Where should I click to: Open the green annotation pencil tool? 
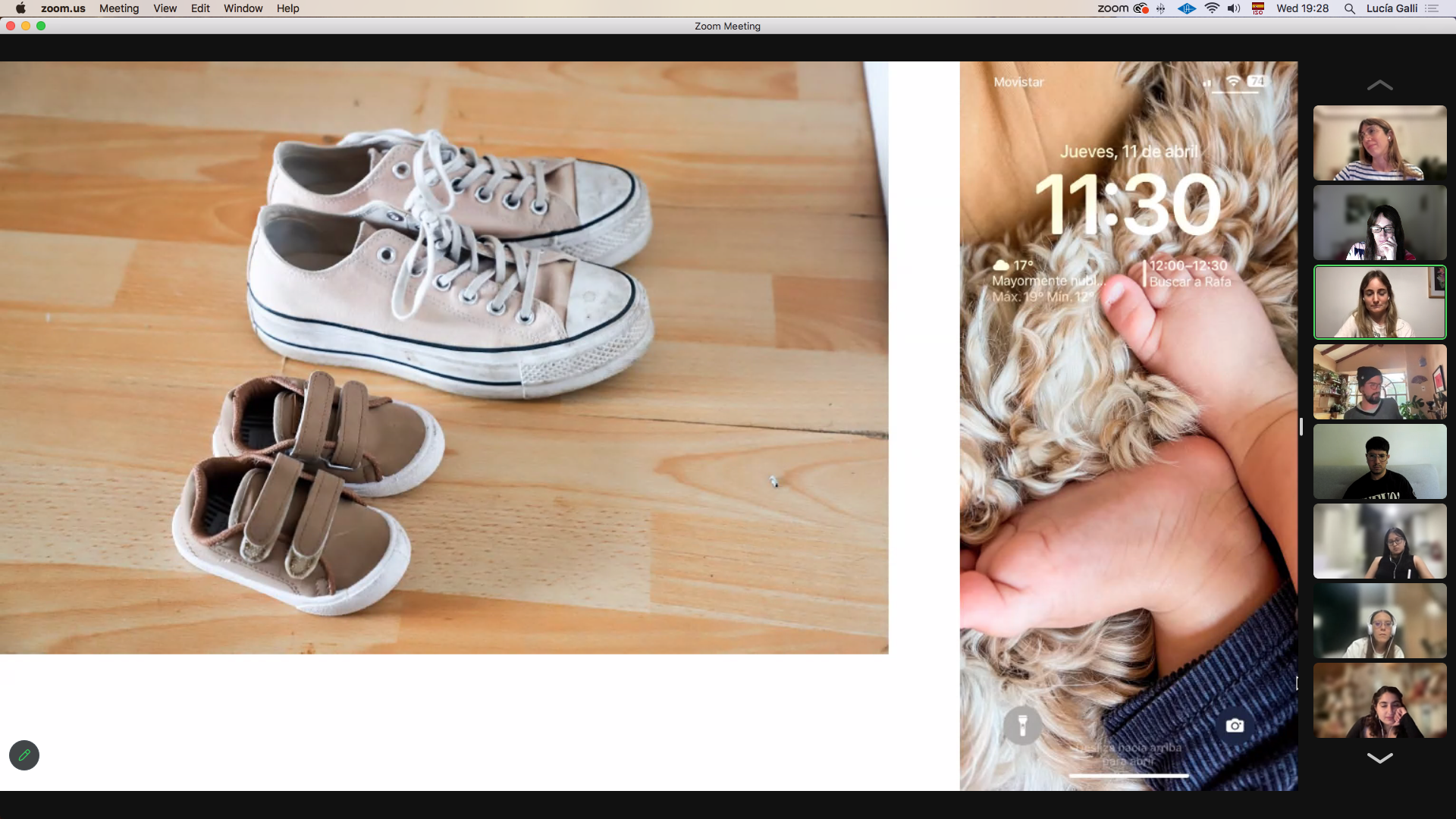pos(24,755)
